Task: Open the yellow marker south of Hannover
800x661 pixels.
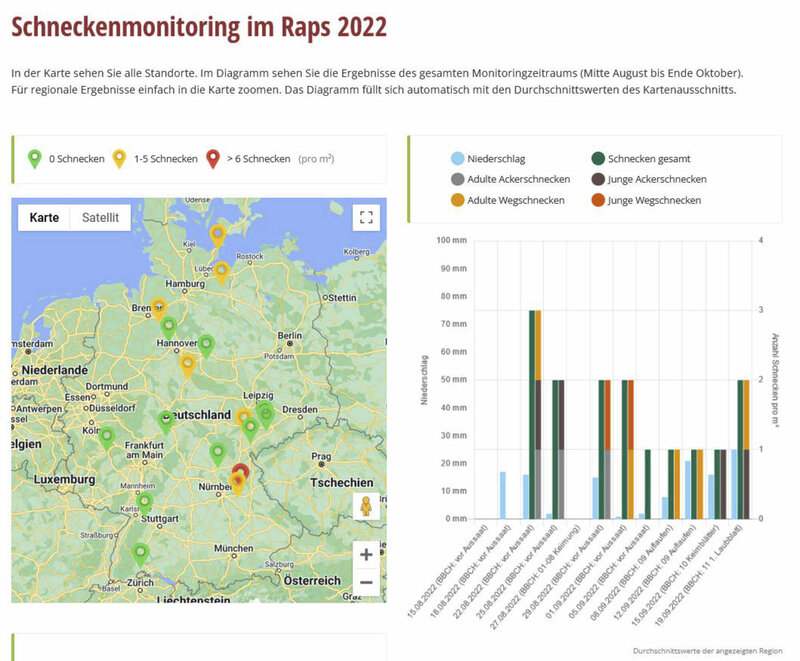Action: [x=188, y=366]
